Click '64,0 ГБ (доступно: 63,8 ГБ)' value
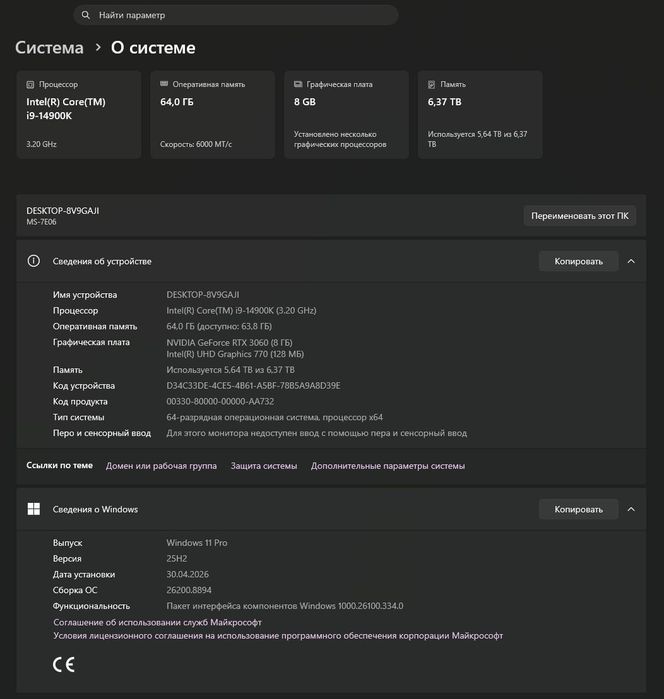Image resolution: width=664 pixels, height=699 pixels. click(x=219, y=326)
